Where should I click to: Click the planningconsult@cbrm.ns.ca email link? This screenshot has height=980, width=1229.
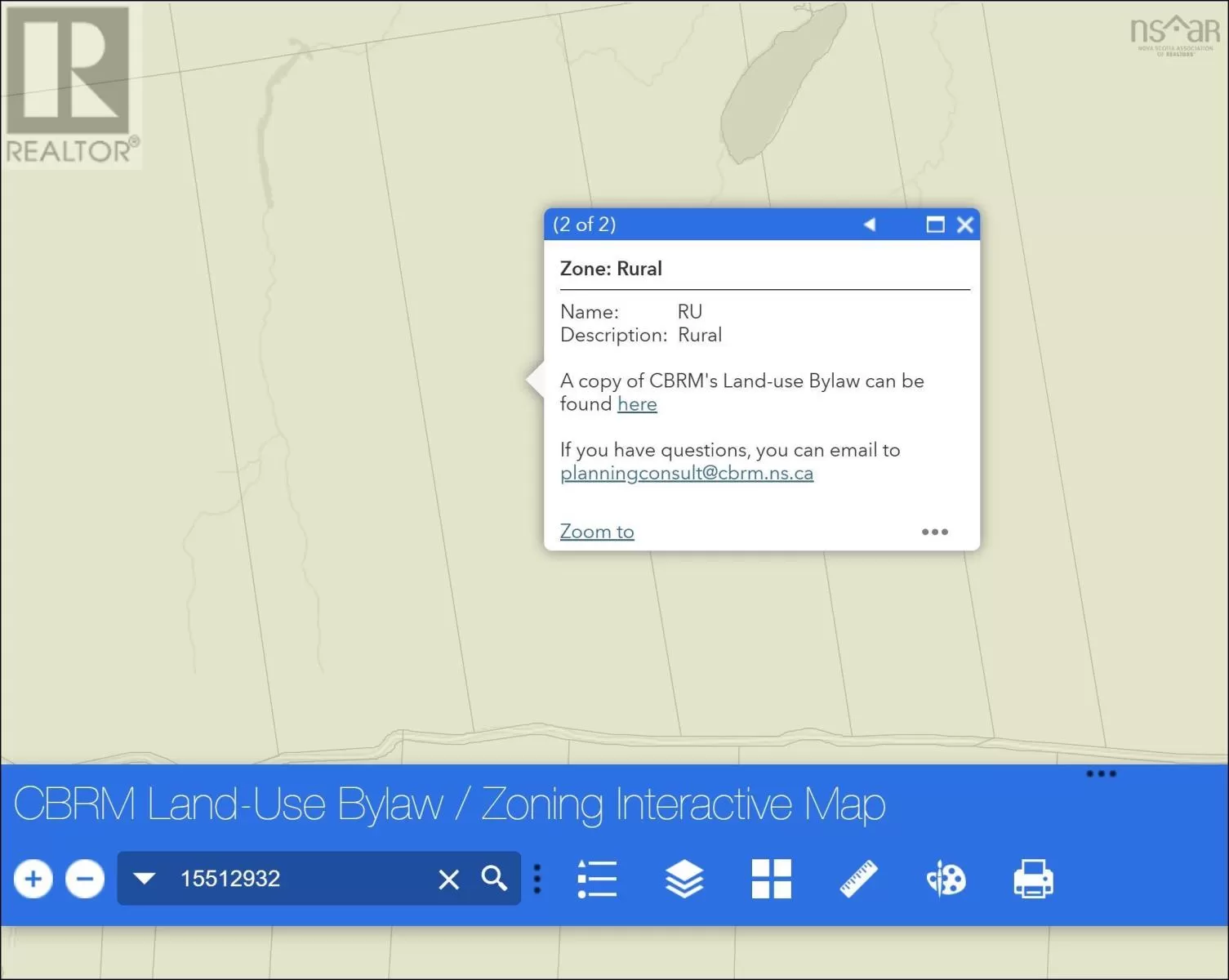tap(686, 474)
